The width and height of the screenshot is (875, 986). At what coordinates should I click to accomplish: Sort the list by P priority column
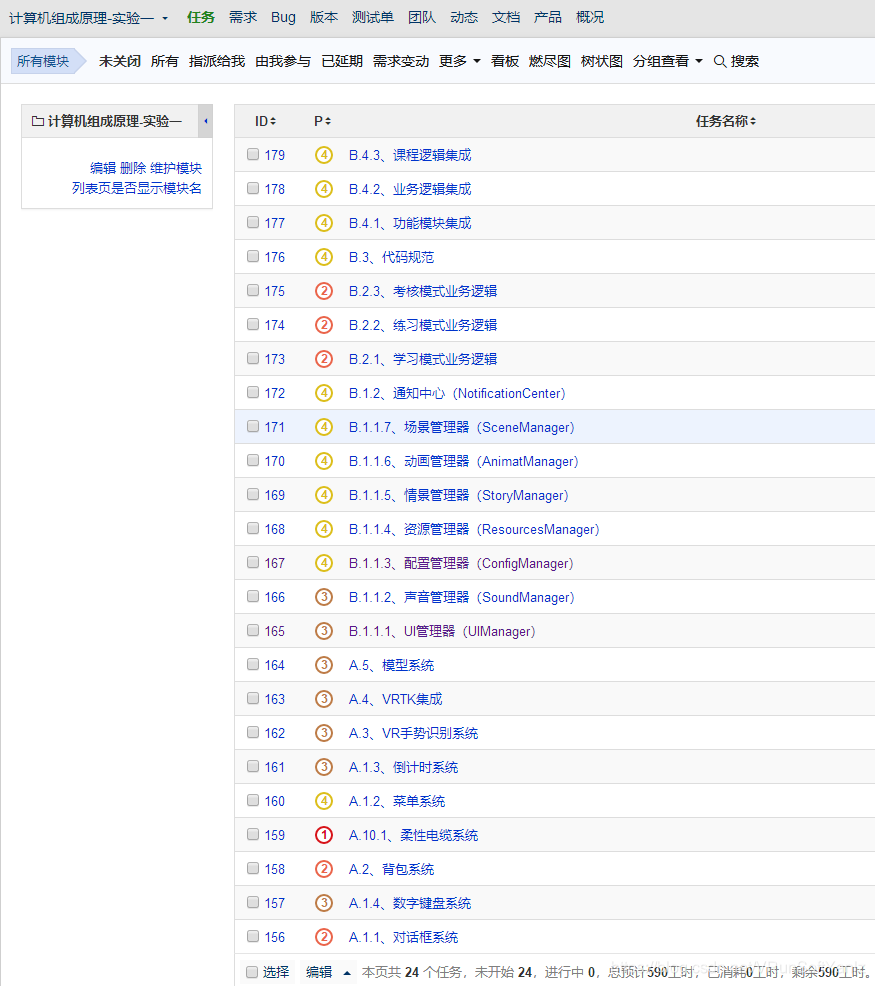[x=322, y=121]
